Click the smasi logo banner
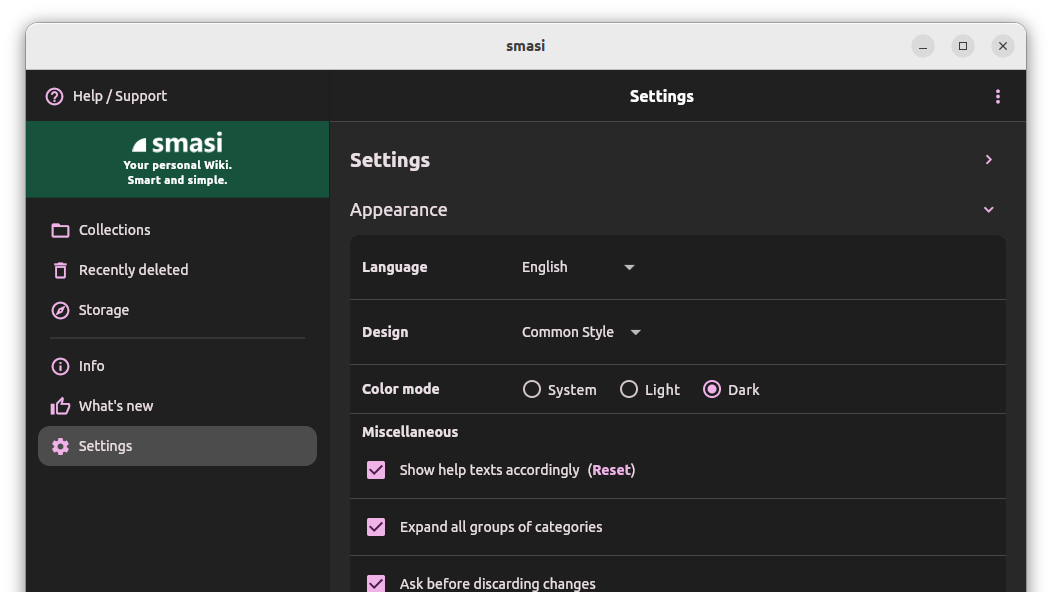 178,159
